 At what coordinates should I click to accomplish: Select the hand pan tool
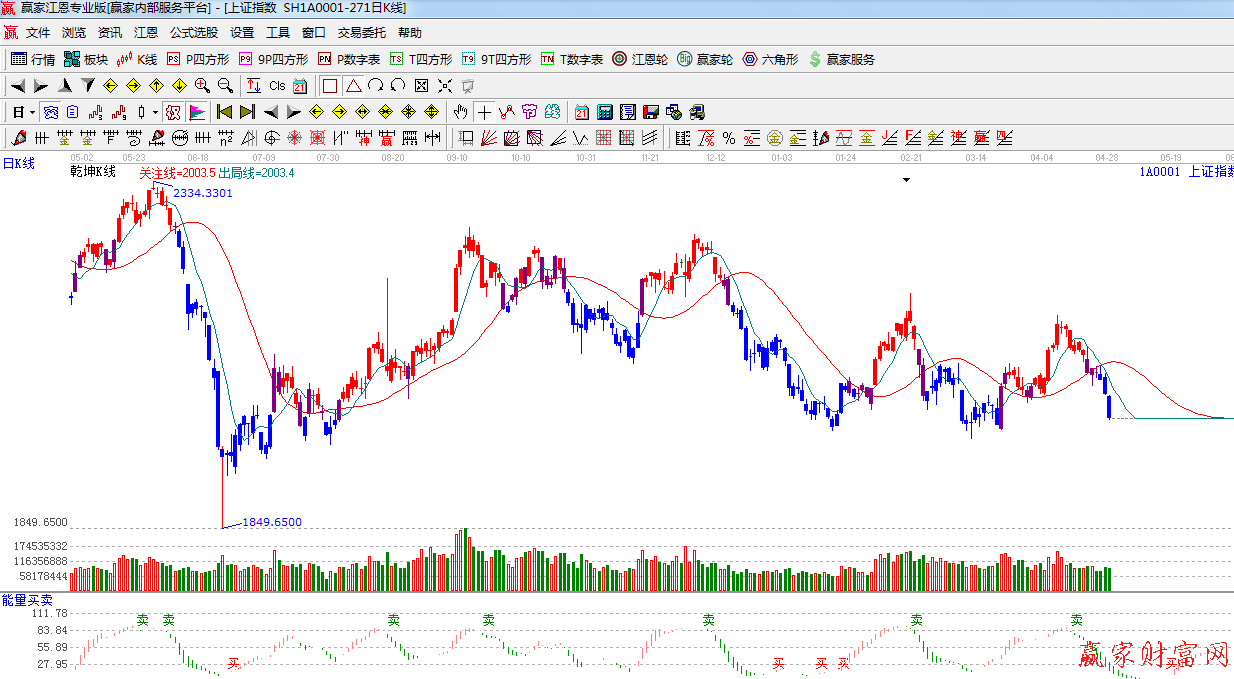point(460,112)
